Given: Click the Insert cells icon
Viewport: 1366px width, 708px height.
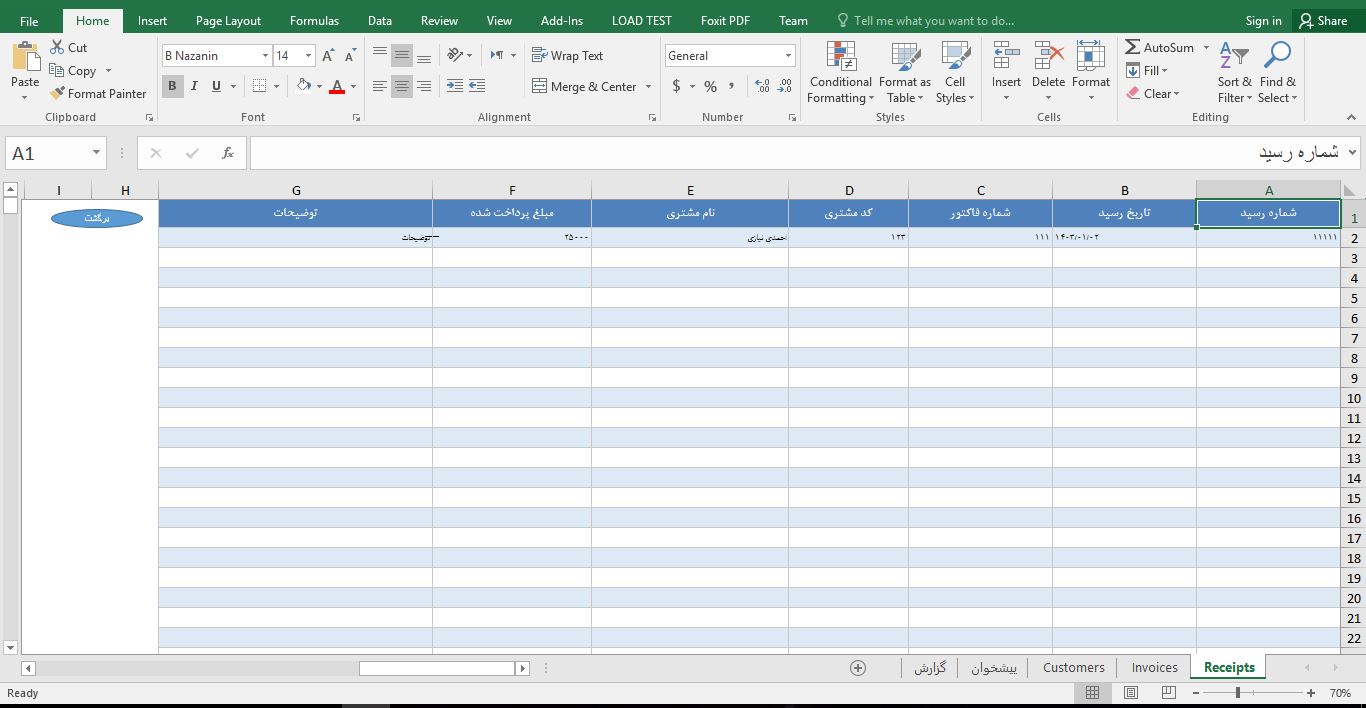Looking at the screenshot, I should [1006, 56].
